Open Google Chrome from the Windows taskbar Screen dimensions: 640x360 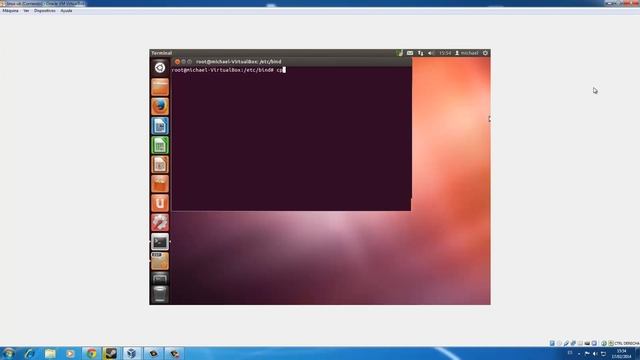(x=91, y=353)
